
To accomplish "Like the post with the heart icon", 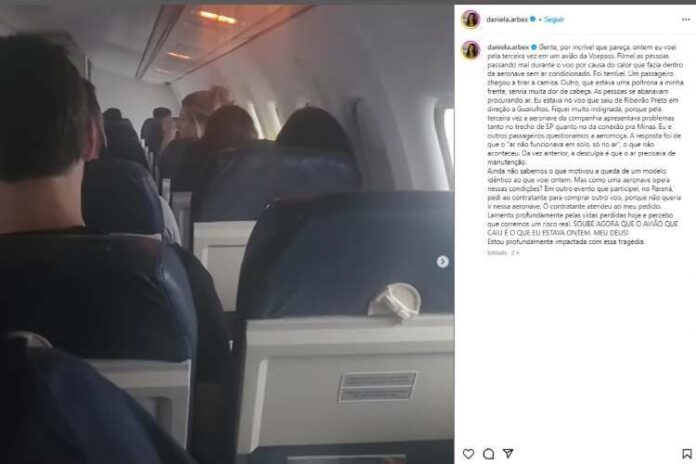I will 468,453.
